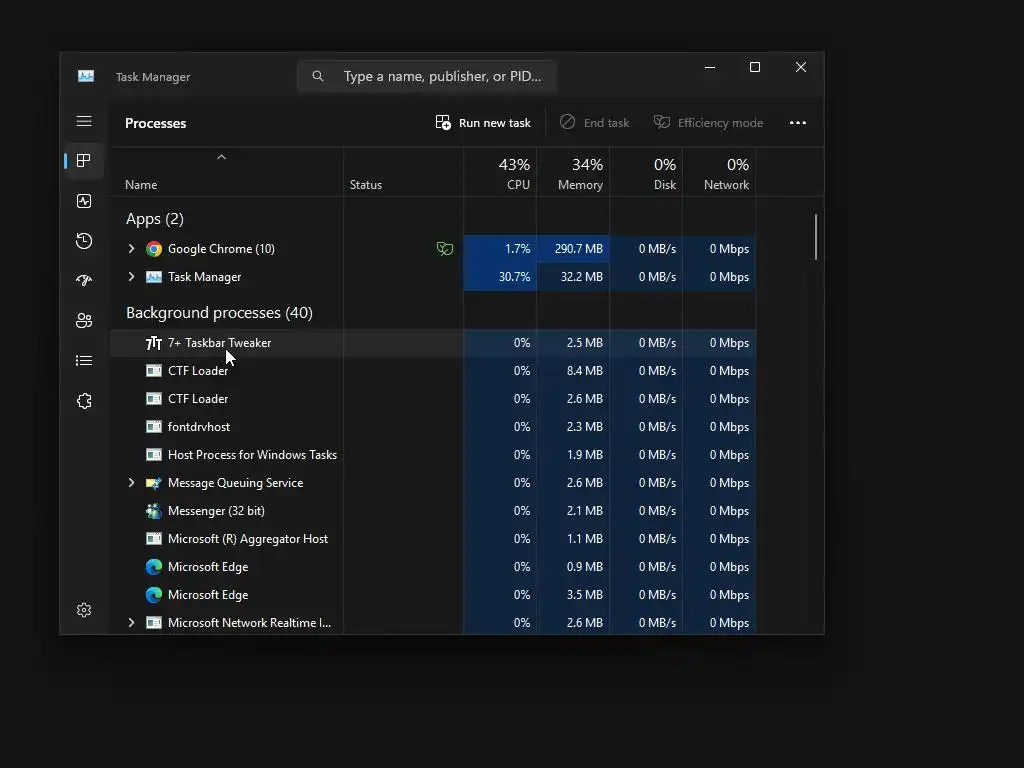Open the more options ellipsis menu
Viewport: 1024px width, 768px height.
[797, 123]
